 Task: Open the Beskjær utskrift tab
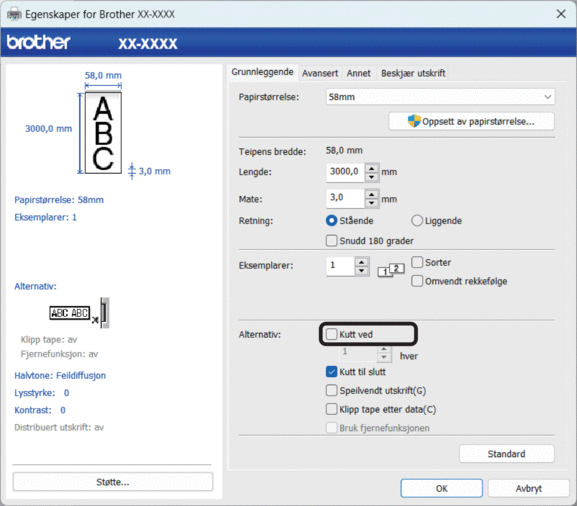(x=413, y=73)
